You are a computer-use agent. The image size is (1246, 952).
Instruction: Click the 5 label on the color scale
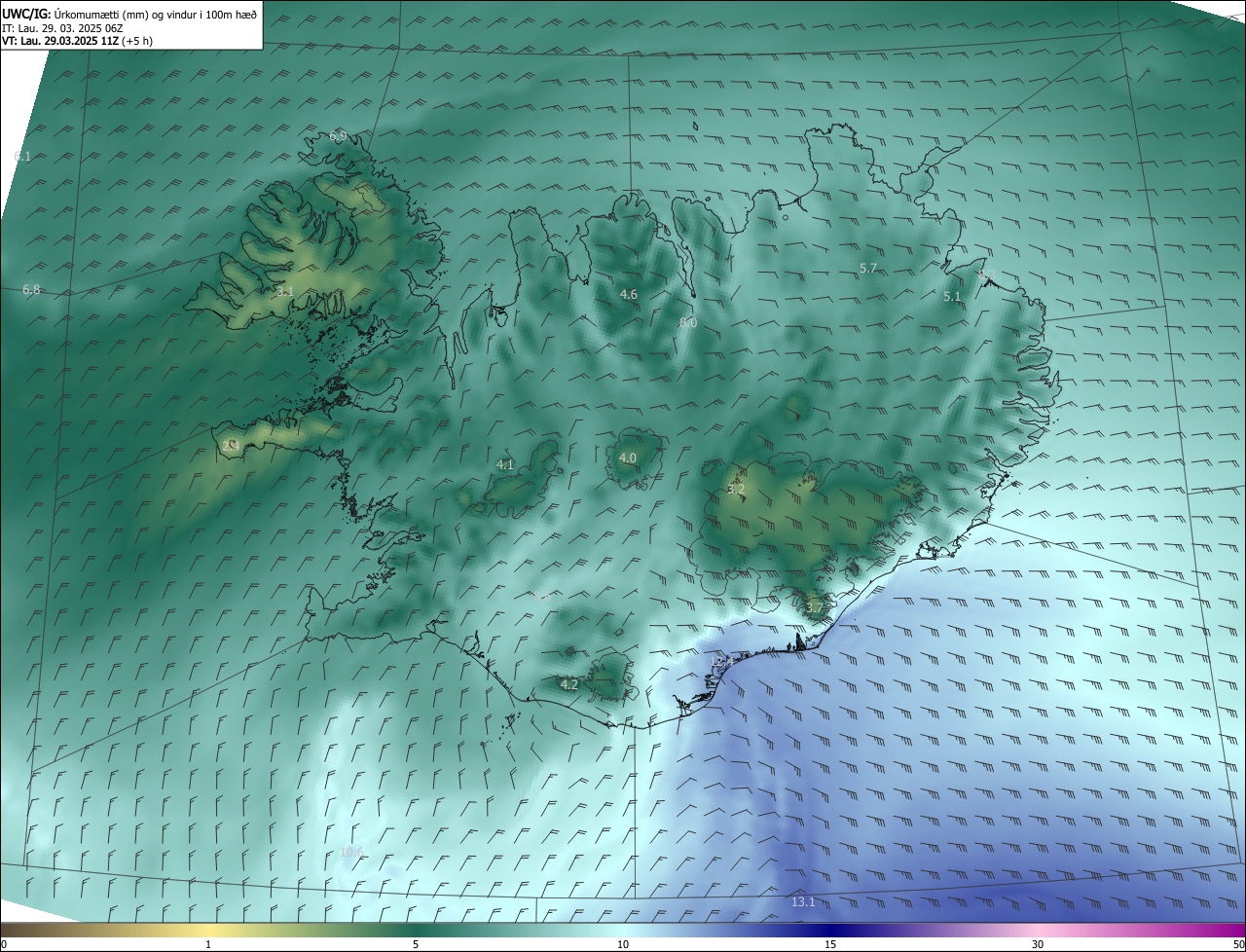tap(416, 944)
